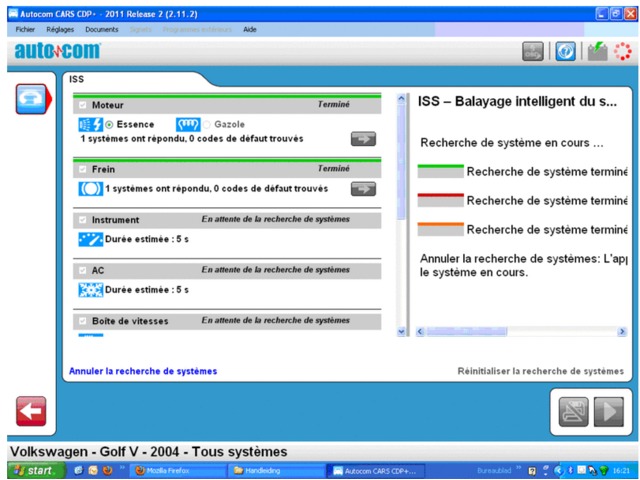The image size is (640, 480).
Task: Click the Instrument header text
Action: pos(116,220)
